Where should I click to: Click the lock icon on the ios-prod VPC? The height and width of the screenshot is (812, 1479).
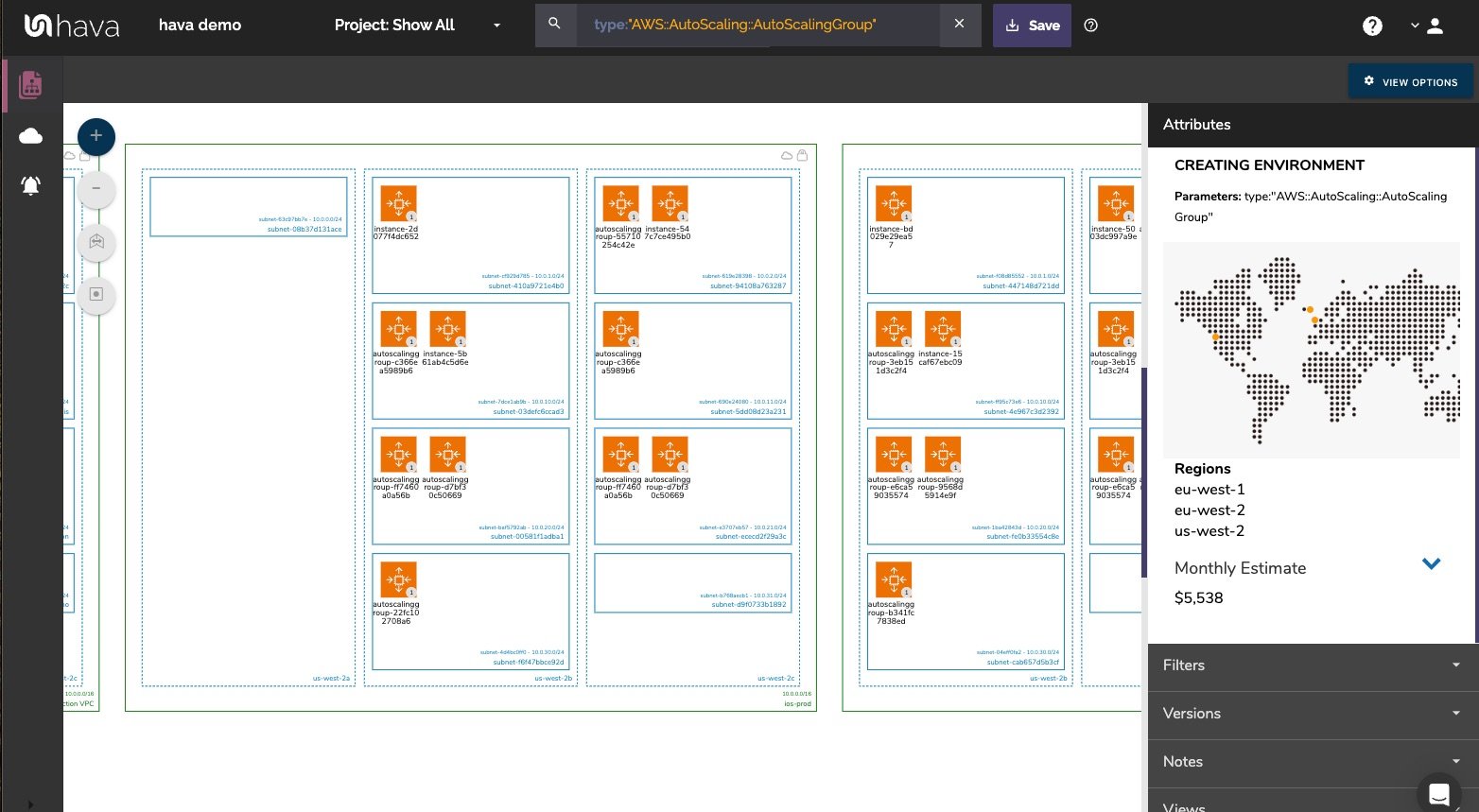(x=803, y=155)
